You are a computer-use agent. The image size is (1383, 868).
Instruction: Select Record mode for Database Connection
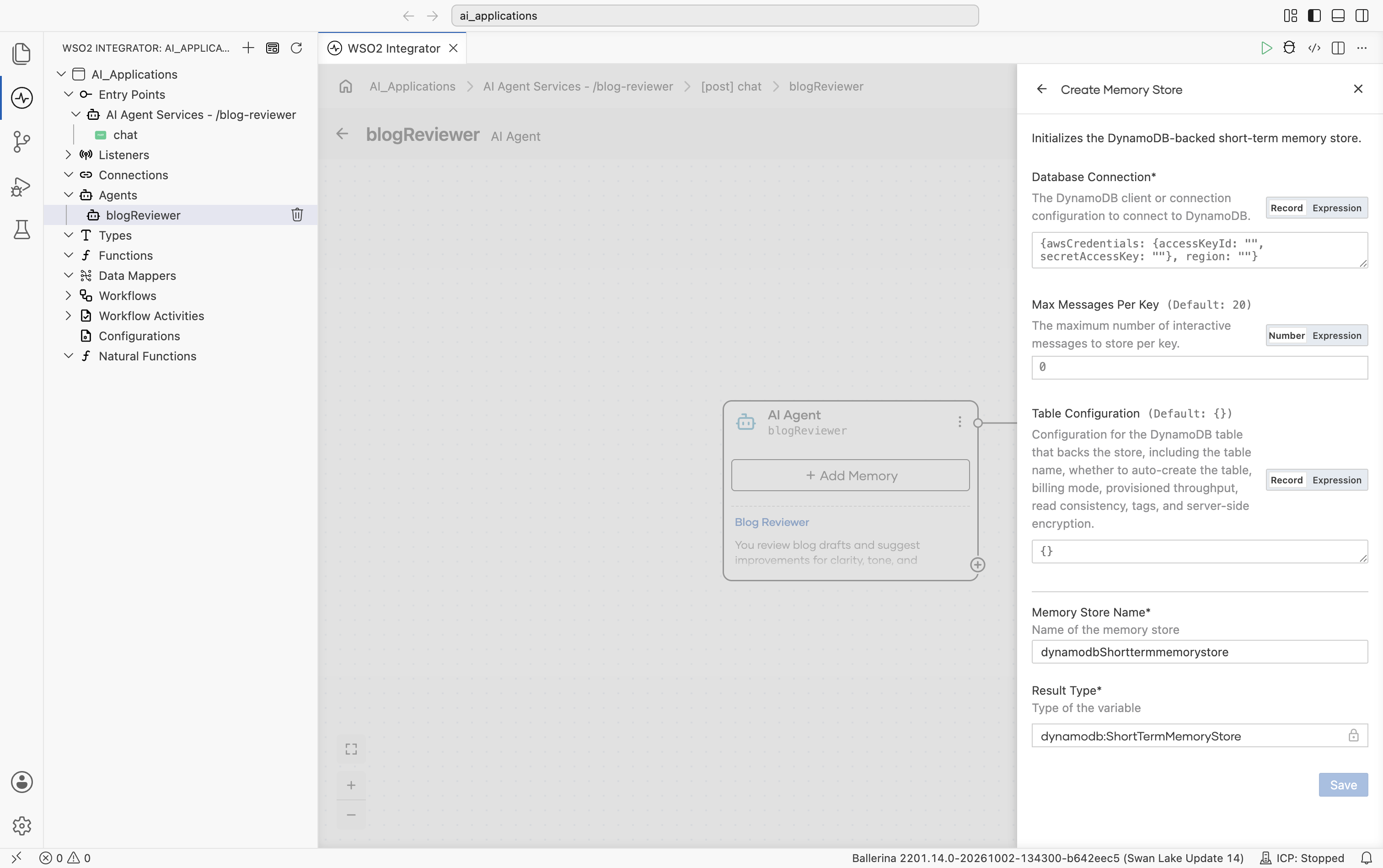[1287, 208]
